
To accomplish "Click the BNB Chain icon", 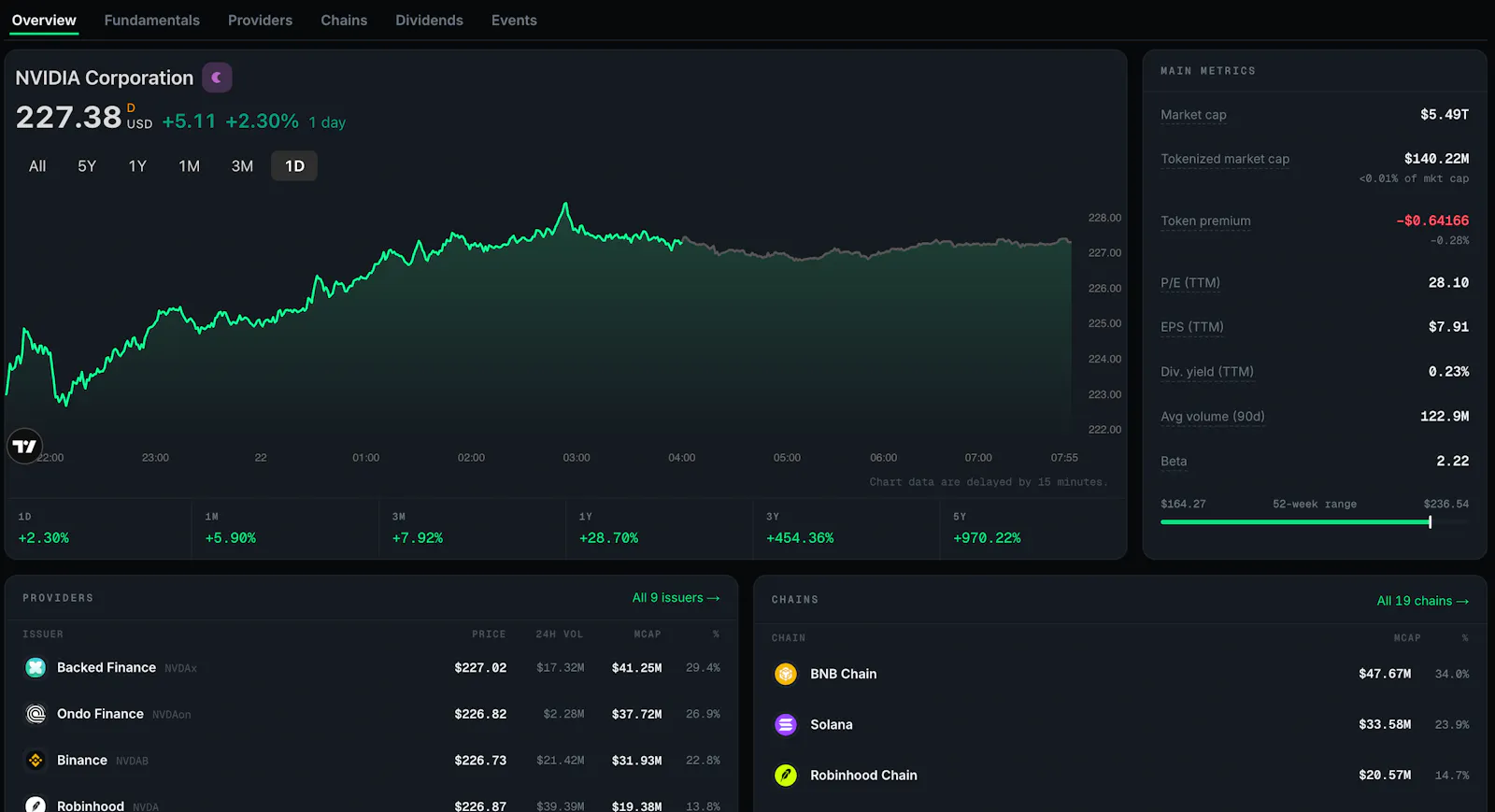I will click(786, 674).
